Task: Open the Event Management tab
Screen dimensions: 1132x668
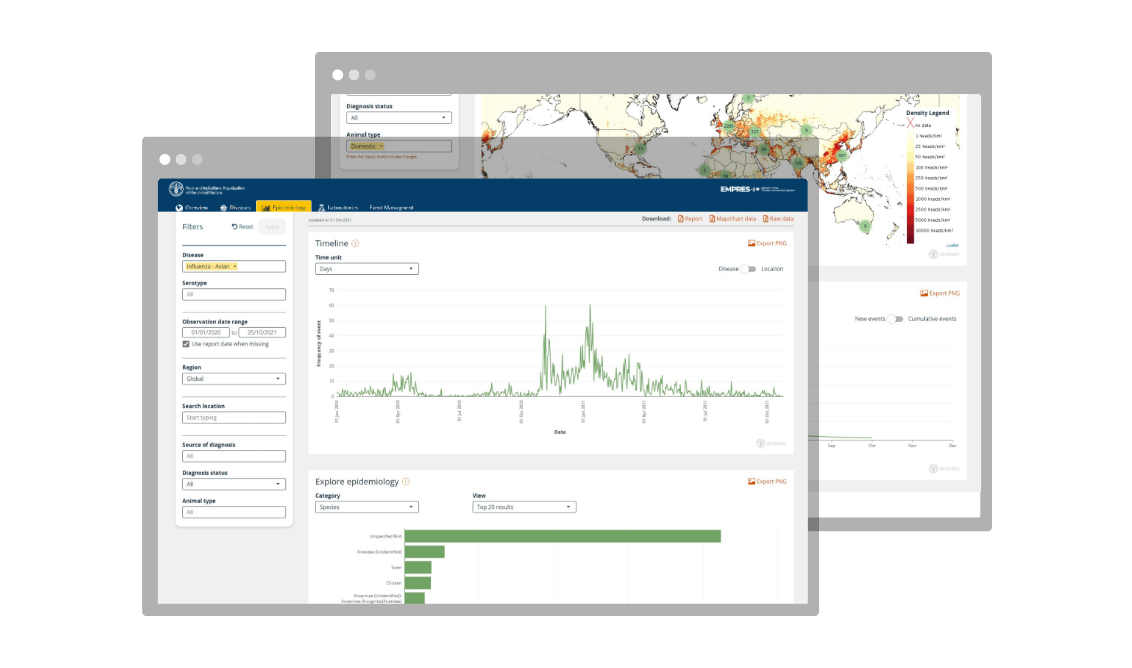Action: coord(391,208)
